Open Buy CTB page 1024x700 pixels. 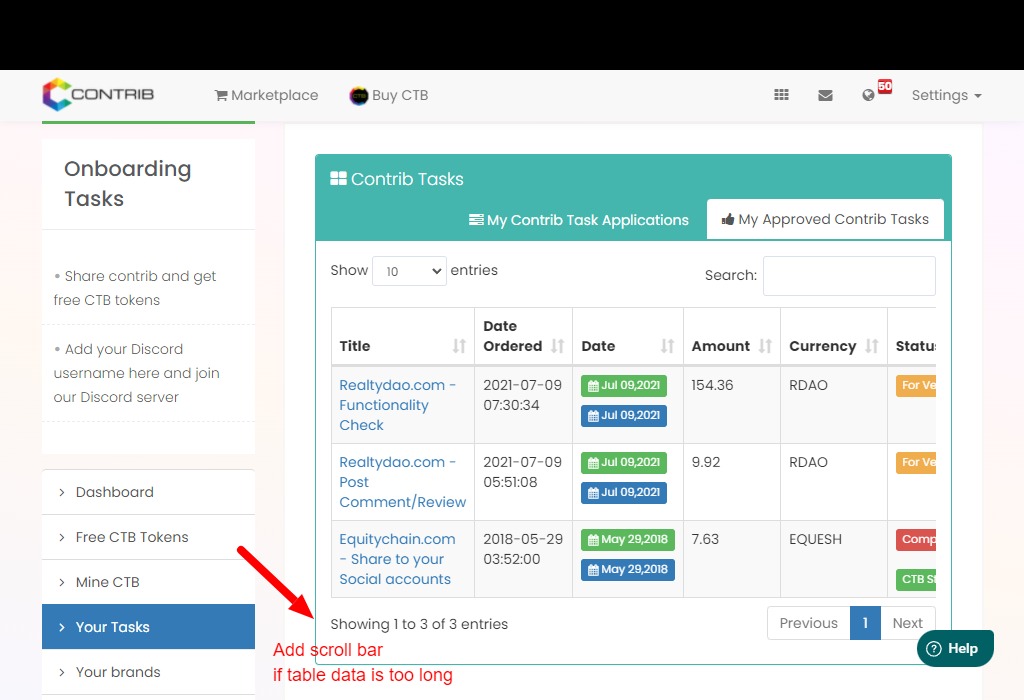point(389,95)
